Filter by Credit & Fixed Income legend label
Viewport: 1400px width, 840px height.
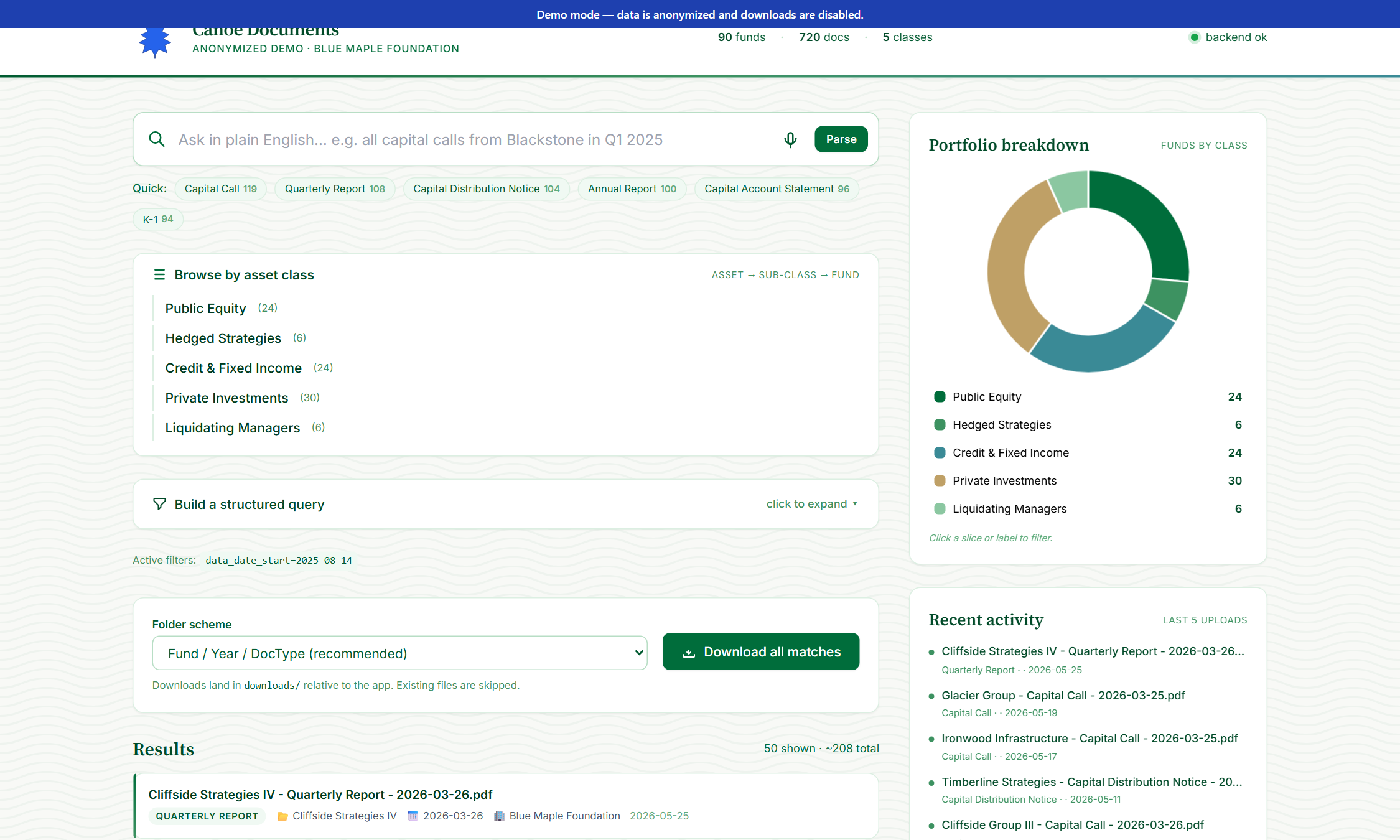click(x=1010, y=453)
